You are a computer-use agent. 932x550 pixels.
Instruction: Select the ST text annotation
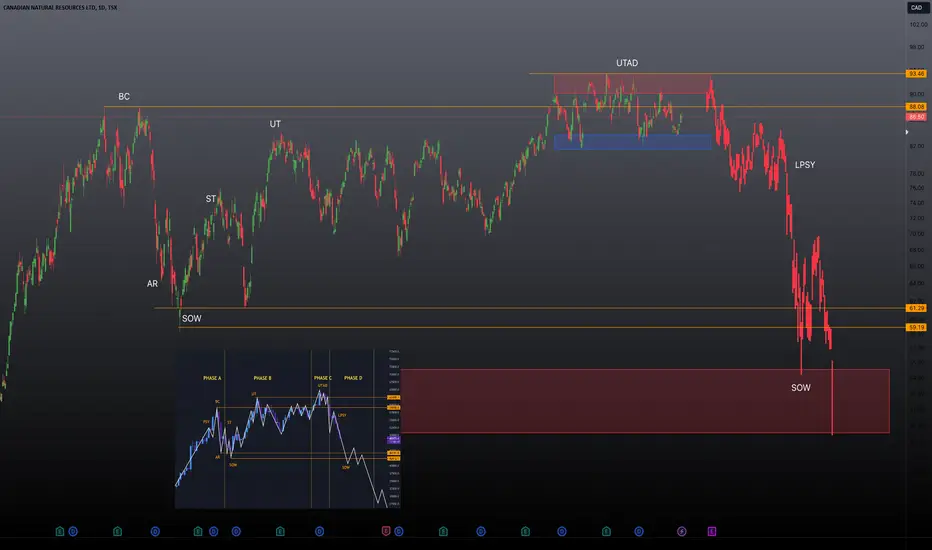pyautogui.click(x=210, y=199)
